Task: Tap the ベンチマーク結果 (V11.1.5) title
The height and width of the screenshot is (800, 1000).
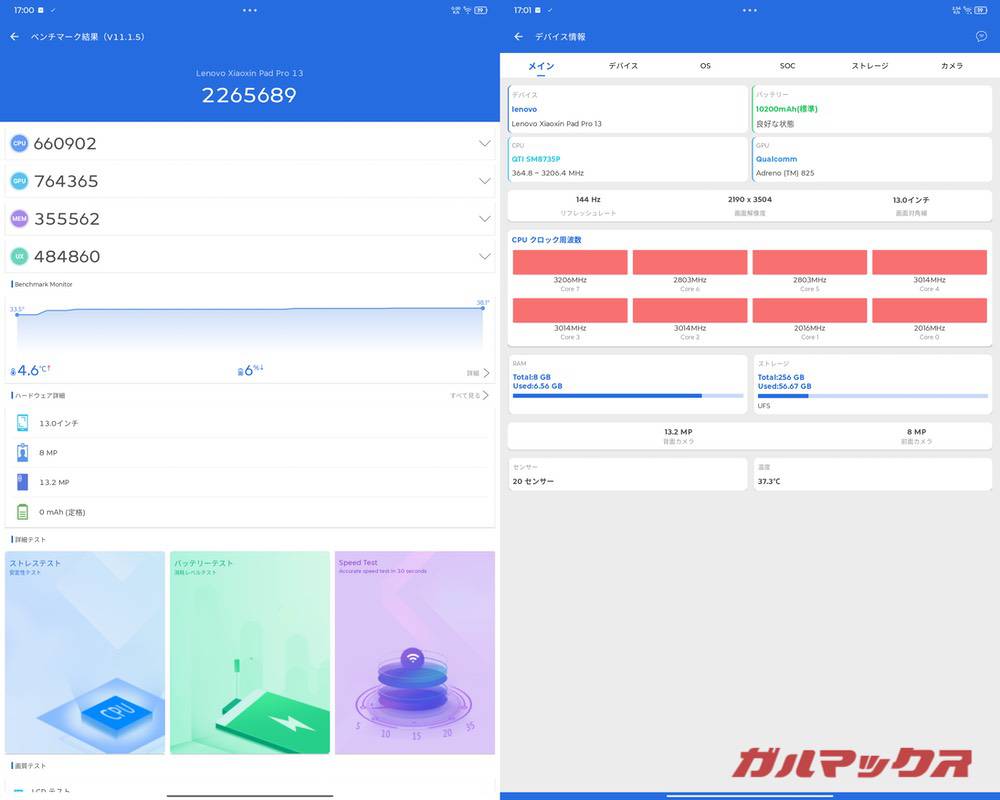Action: coord(87,37)
